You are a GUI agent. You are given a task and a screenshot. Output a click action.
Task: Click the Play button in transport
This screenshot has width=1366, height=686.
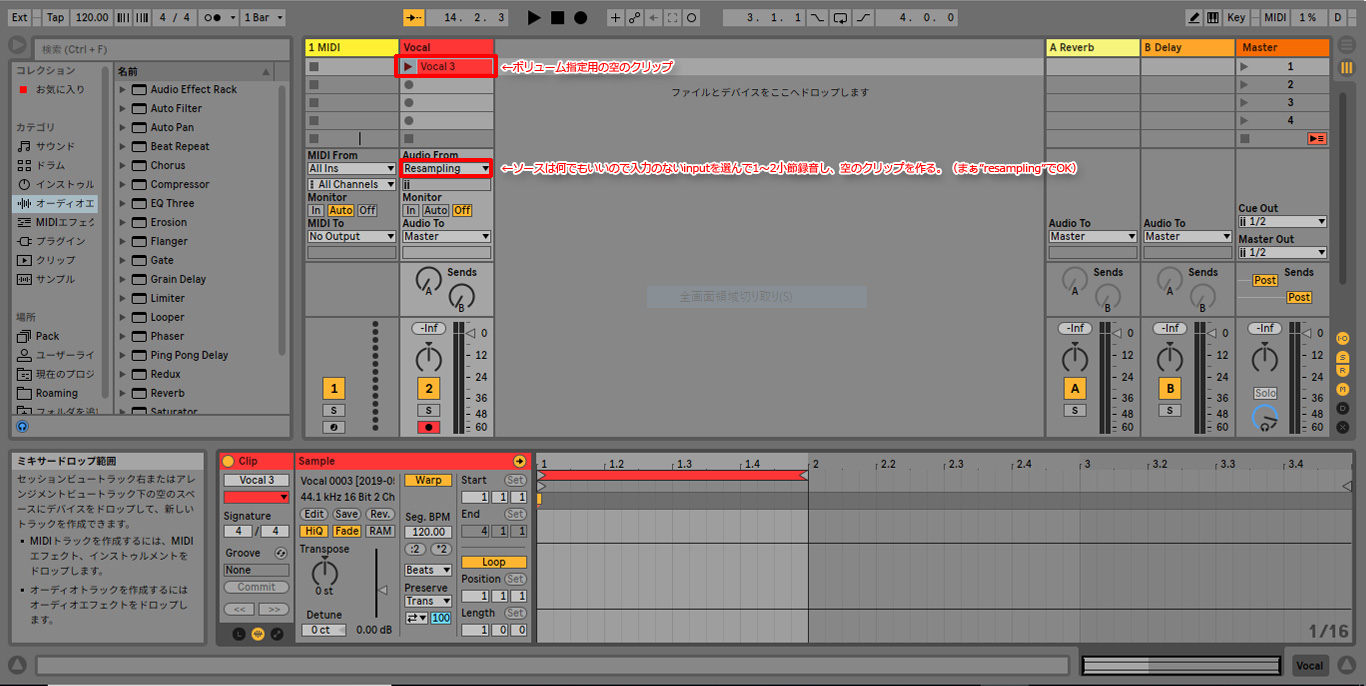(534, 18)
